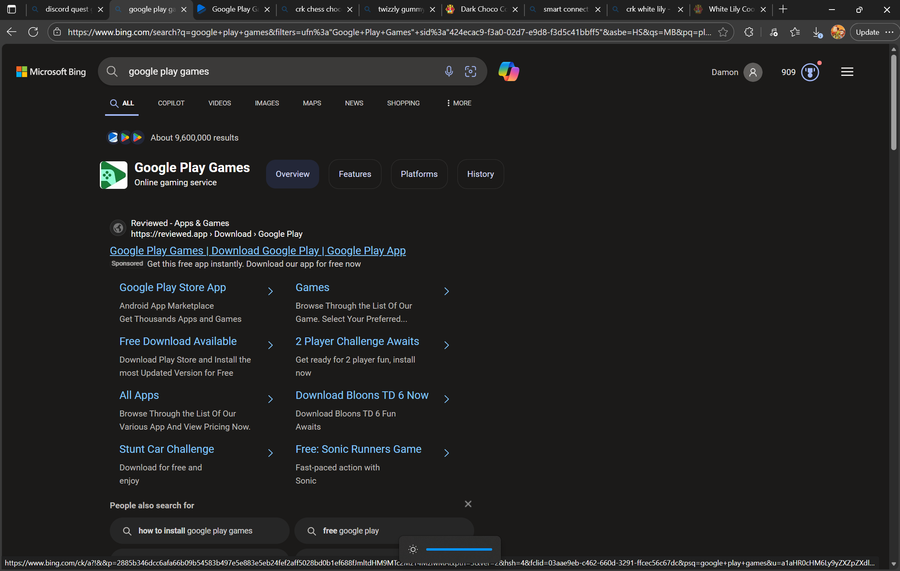Click the Update button in toolbar
900x571 pixels.
point(867,32)
